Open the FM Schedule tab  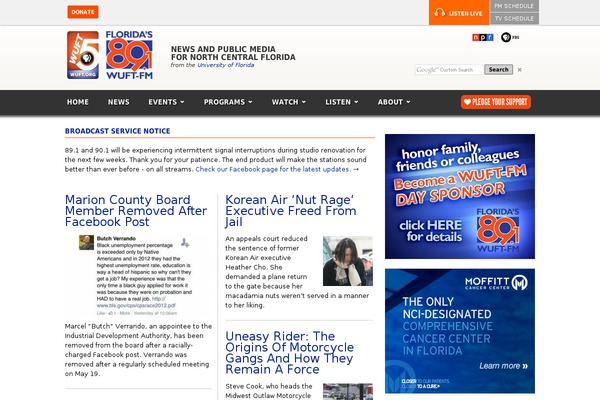(514, 6)
